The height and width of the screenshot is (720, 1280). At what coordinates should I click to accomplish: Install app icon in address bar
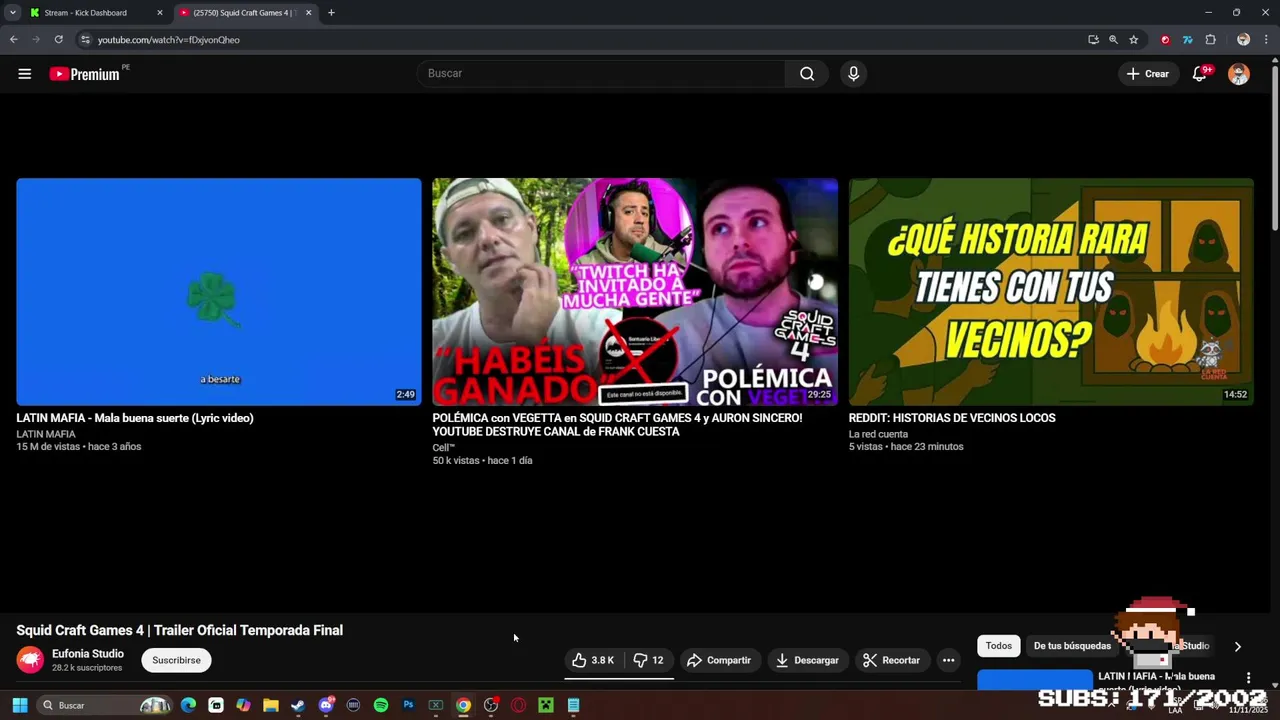[x=1093, y=40]
